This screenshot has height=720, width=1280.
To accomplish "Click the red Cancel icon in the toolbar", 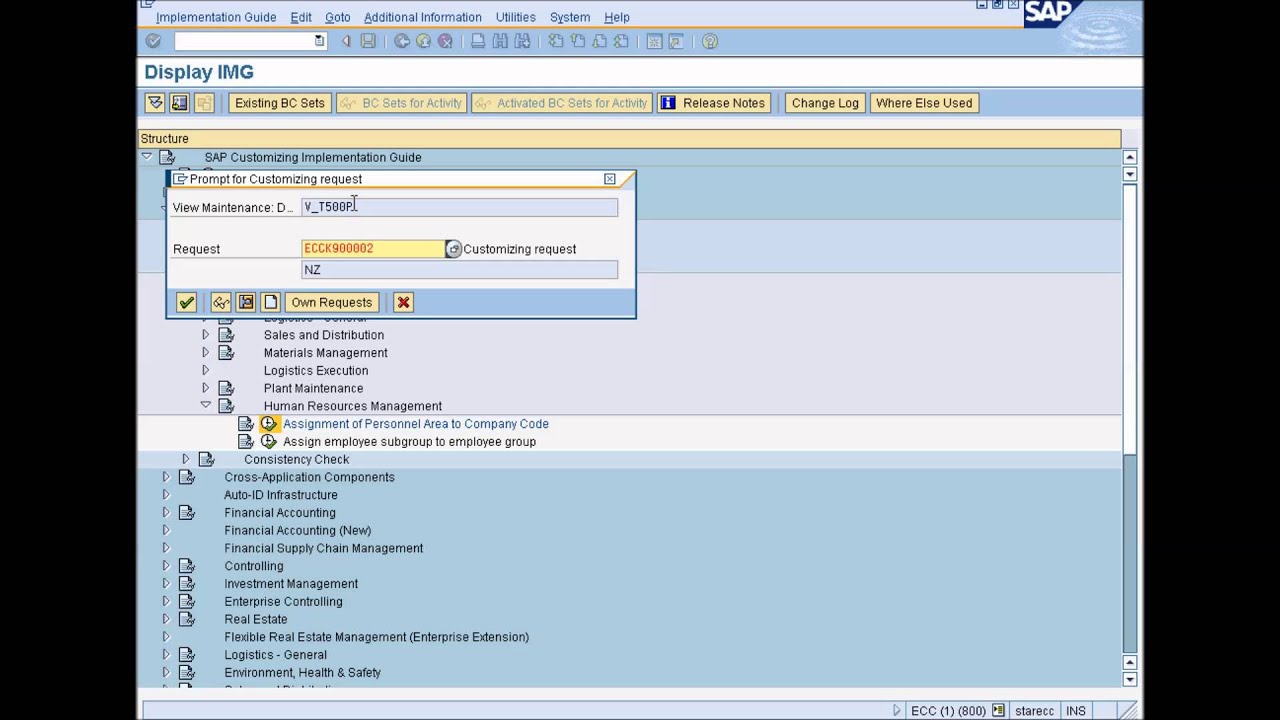I will coord(446,41).
